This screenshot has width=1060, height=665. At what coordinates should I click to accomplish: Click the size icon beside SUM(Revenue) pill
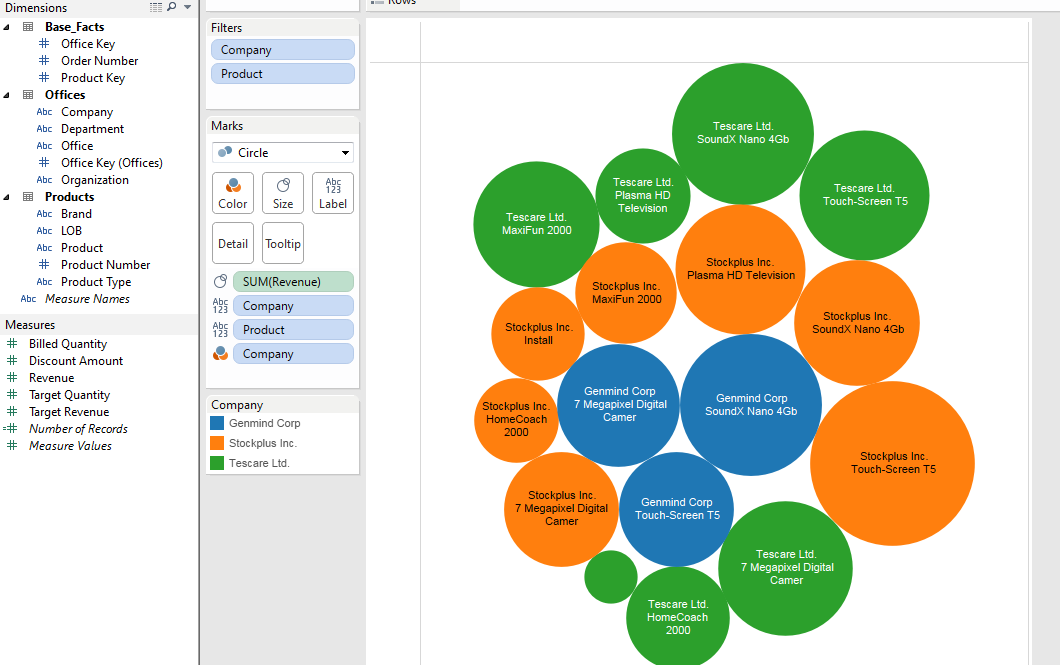[220, 282]
